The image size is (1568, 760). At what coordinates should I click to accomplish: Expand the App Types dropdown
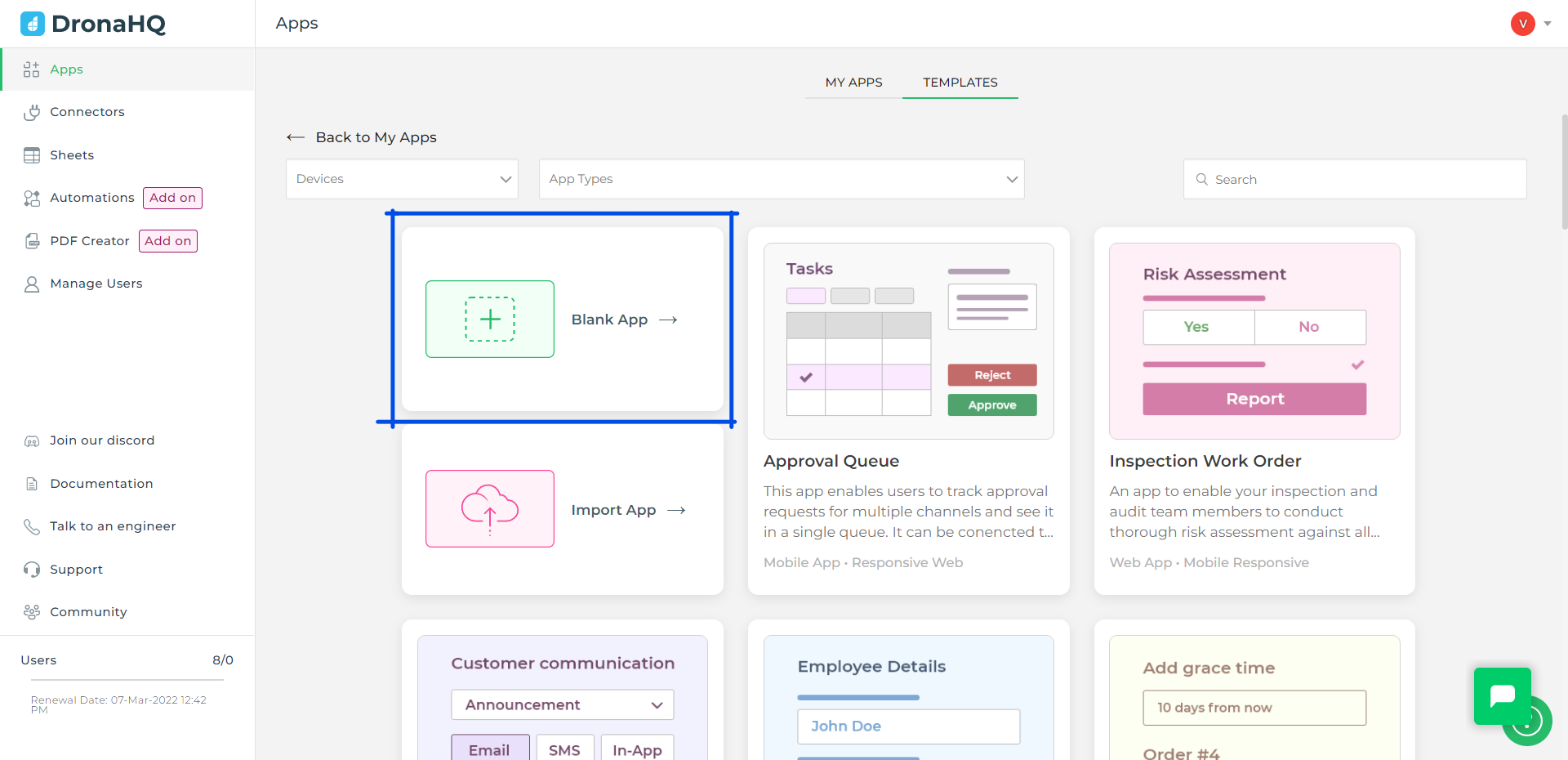click(781, 179)
